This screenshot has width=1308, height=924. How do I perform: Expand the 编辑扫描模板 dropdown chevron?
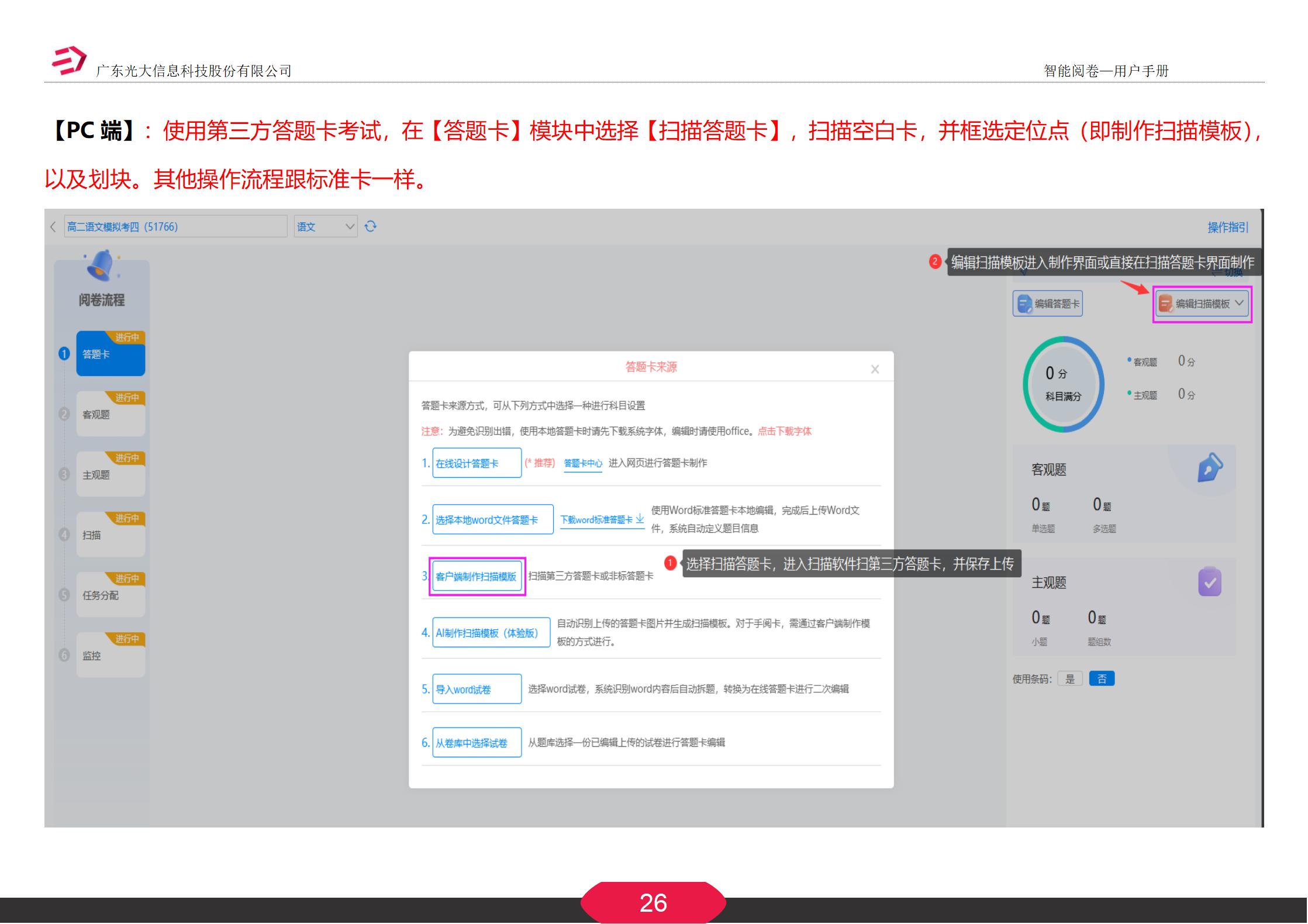click(x=1240, y=304)
